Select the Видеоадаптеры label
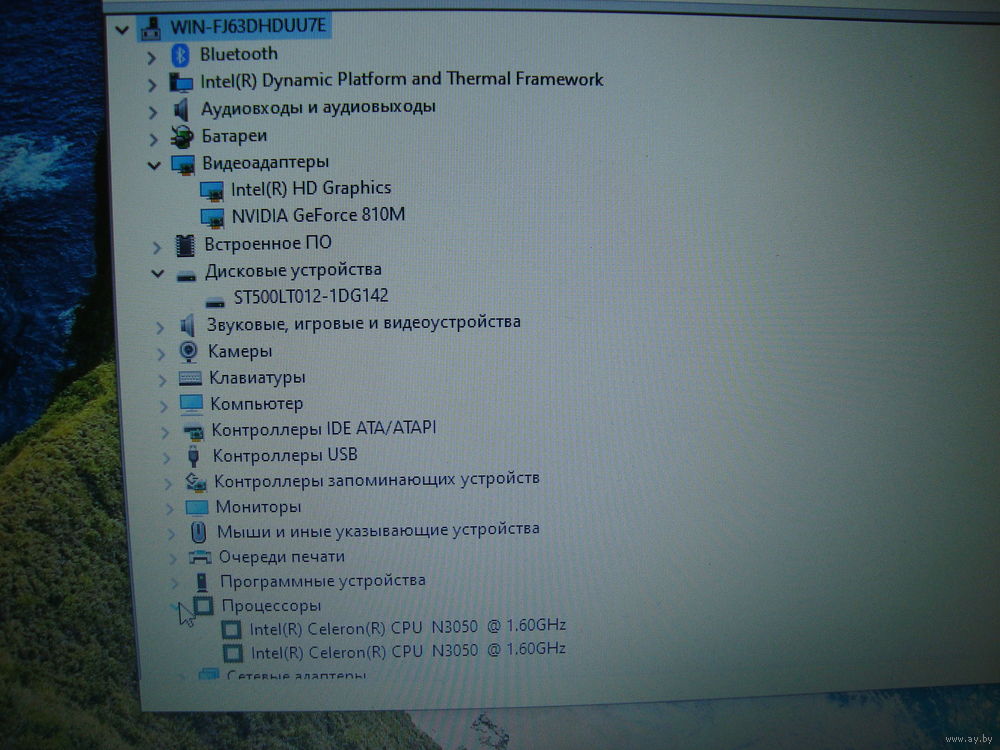 pyautogui.click(x=265, y=163)
